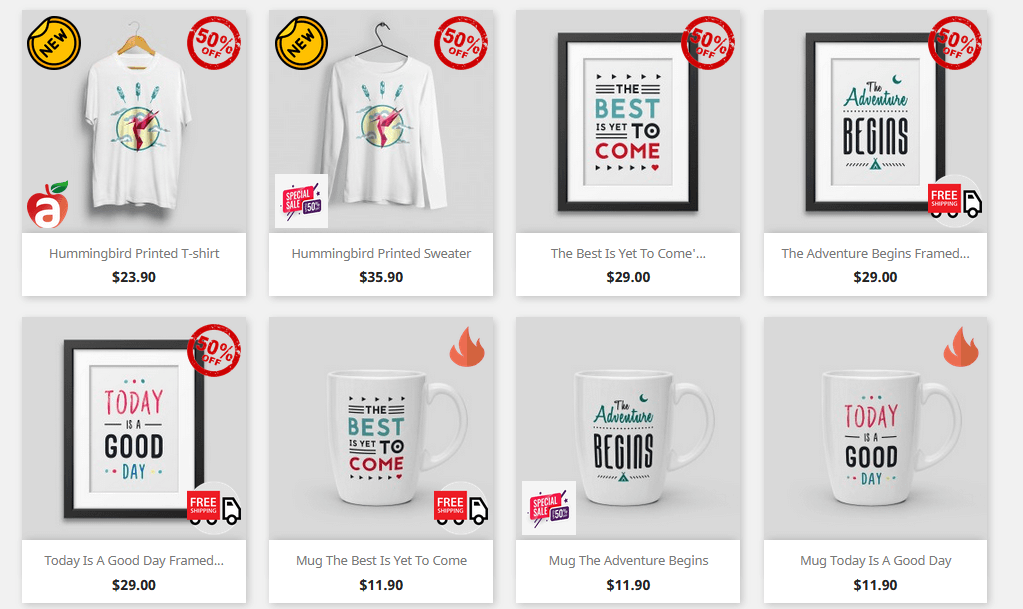Click Special Sale badge on Hummingbird Sweater
Image resolution: width=1023 pixels, height=609 pixels.
pos(301,201)
